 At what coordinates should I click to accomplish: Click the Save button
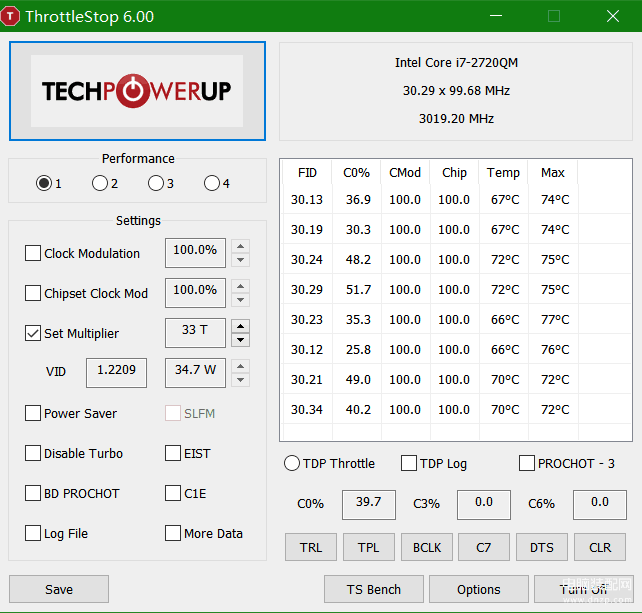pos(59,589)
